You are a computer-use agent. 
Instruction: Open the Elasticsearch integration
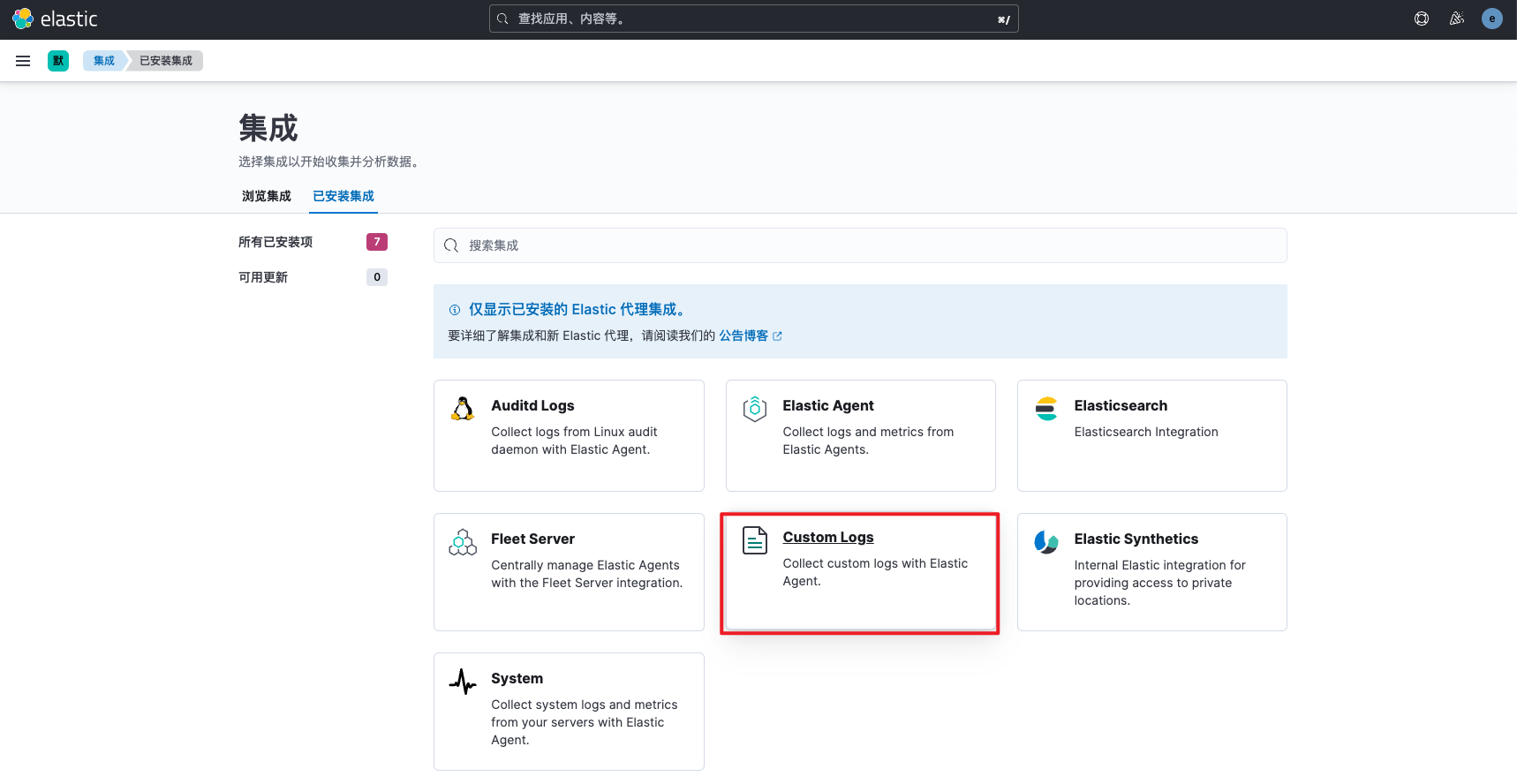(1152, 435)
